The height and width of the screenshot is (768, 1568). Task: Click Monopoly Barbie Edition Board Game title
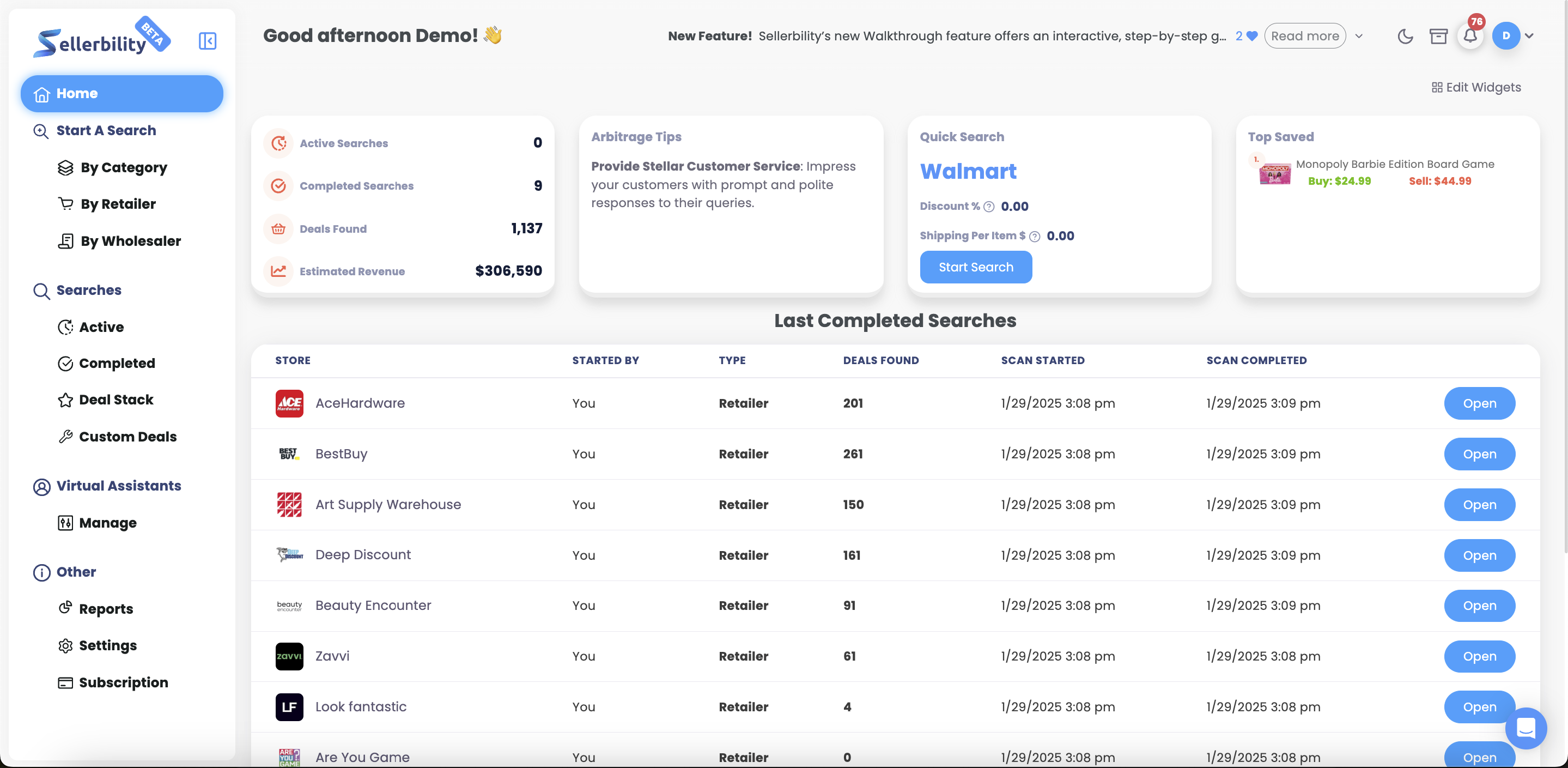click(1395, 164)
